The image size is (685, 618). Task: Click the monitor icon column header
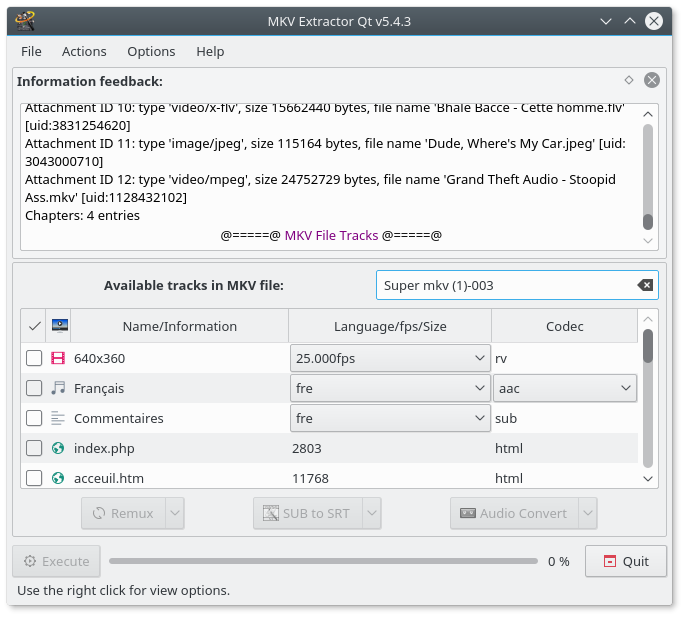pos(59,326)
